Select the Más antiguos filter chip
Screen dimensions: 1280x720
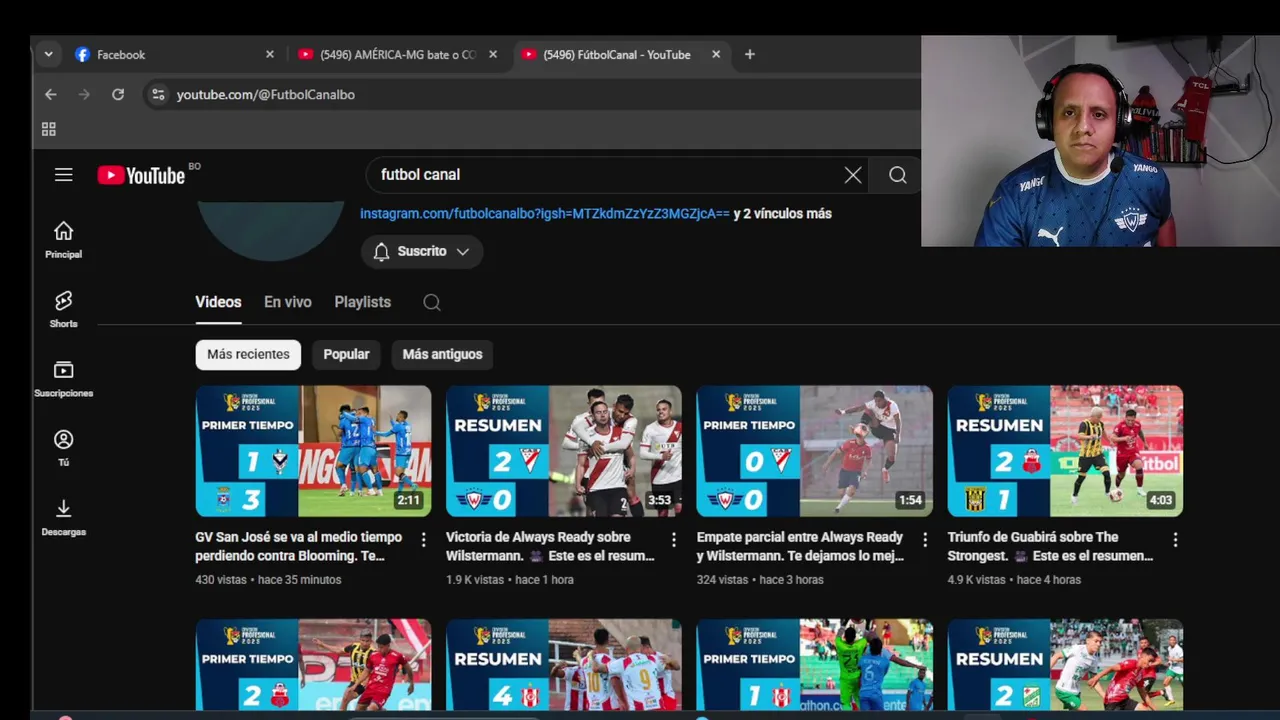pyautogui.click(x=442, y=354)
